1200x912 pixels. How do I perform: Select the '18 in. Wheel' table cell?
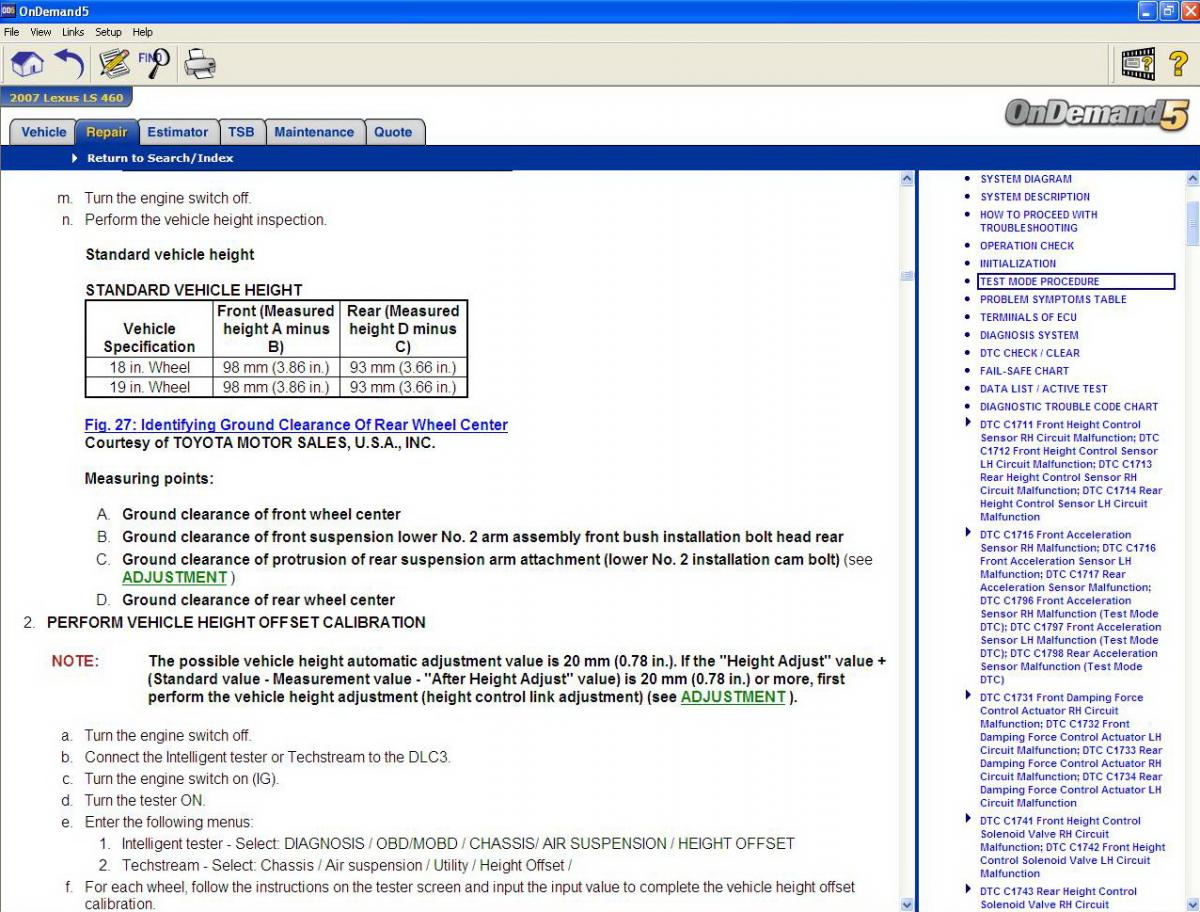click(150, 367)
